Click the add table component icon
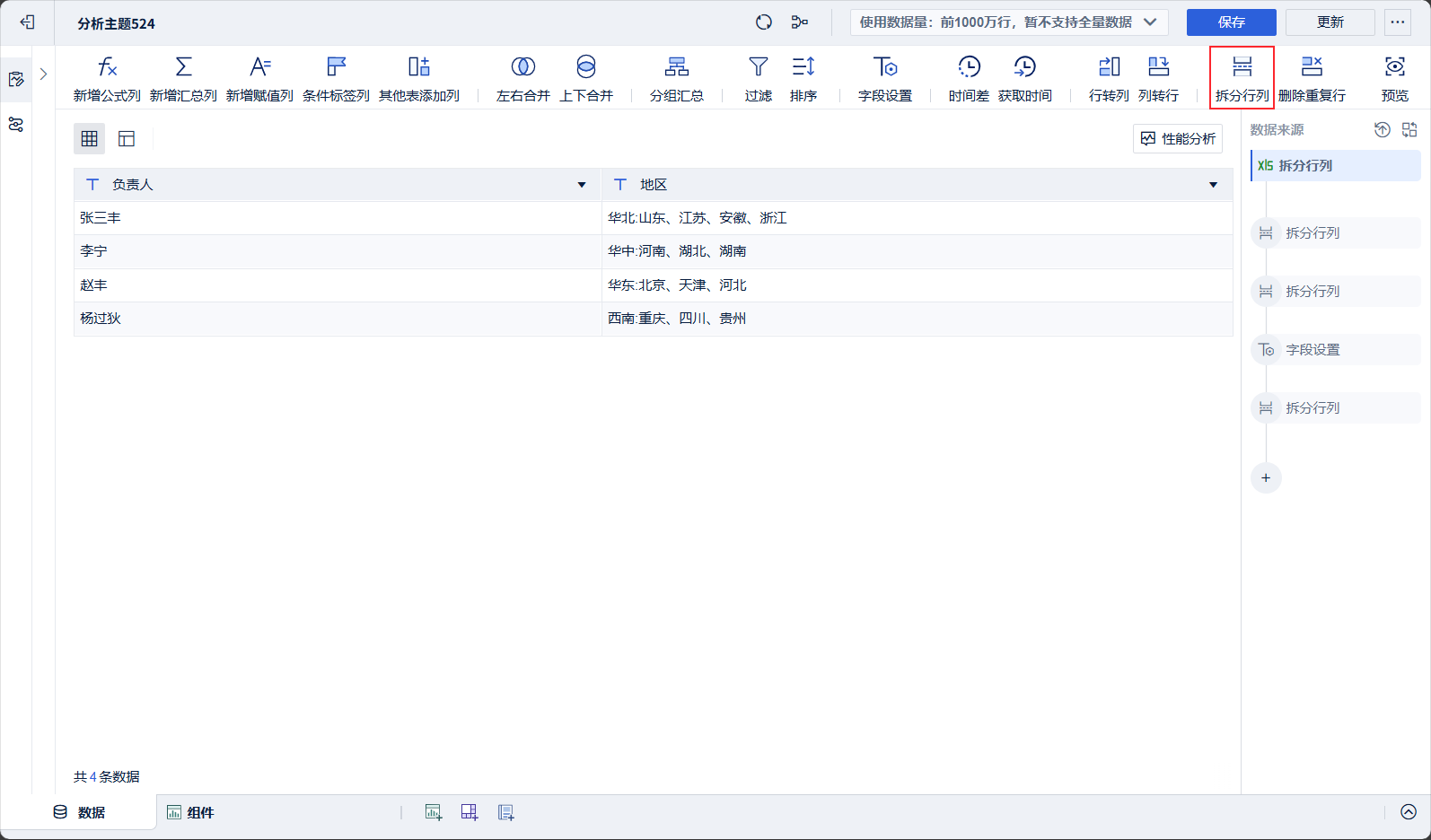This screenshot has width=1431, height=840. coord(470,812)
